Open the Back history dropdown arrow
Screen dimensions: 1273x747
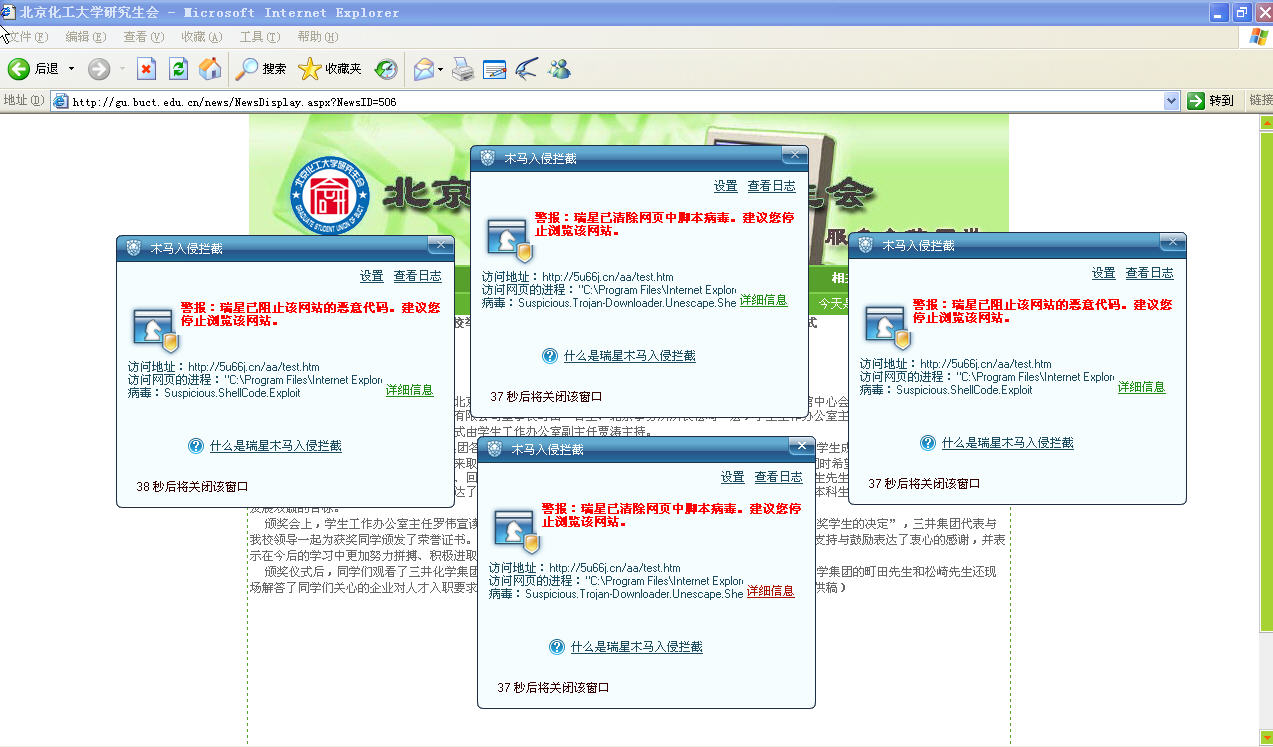[x=71, y=69]
